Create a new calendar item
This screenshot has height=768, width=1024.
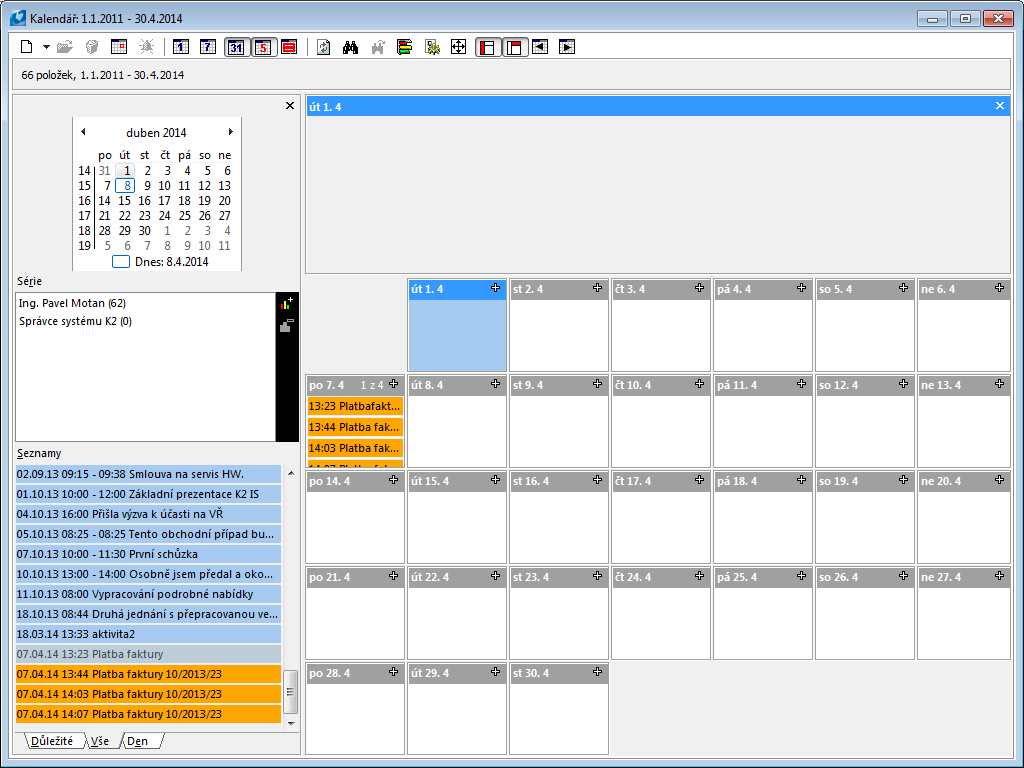(x=27, y=47)
